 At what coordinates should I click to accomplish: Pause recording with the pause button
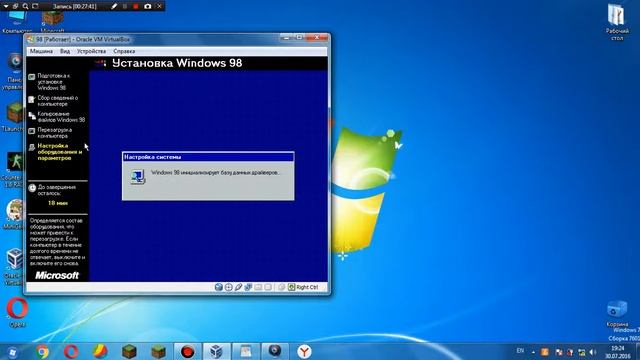(125, 6)
